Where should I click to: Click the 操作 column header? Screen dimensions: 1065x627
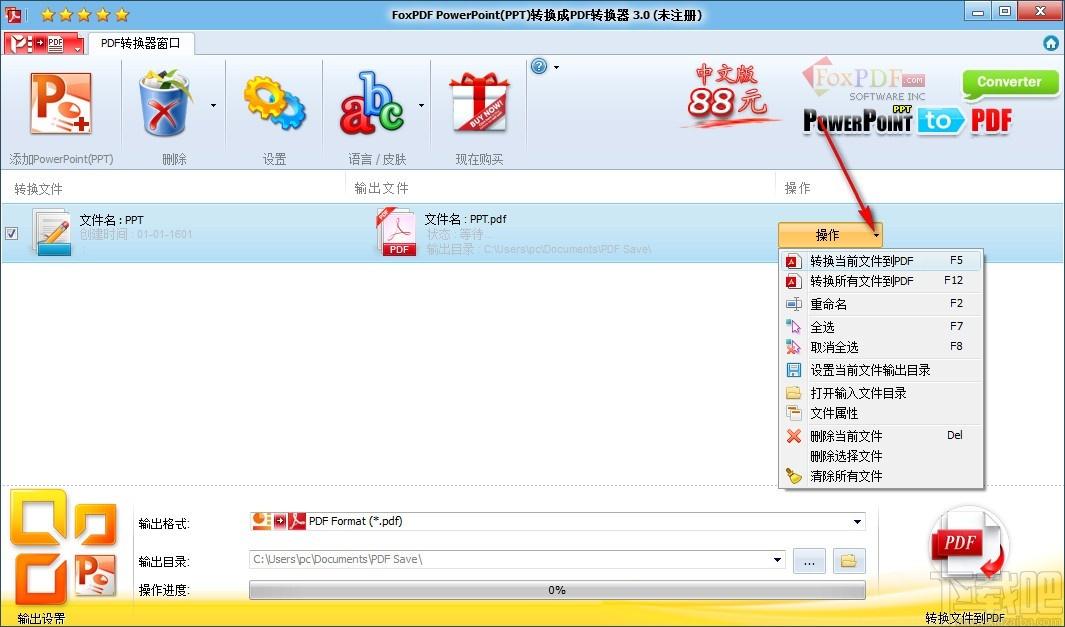797,188
